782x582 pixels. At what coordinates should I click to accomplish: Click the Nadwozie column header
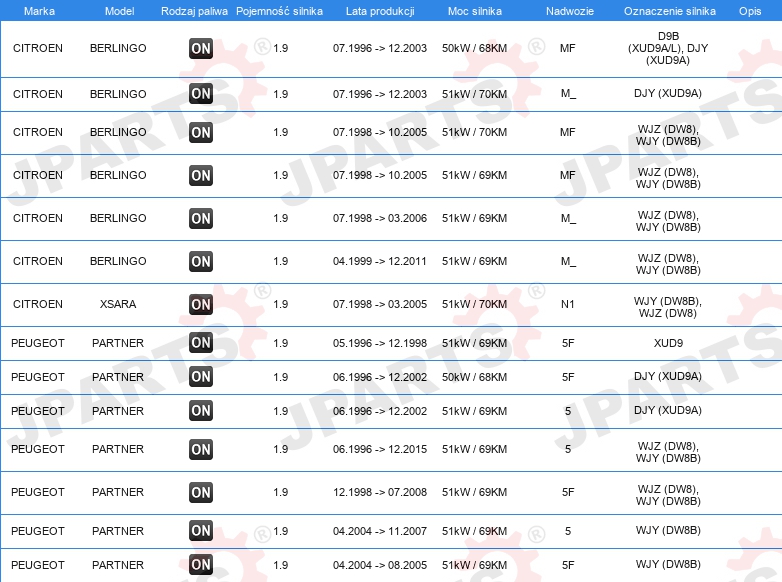point(570,11)
